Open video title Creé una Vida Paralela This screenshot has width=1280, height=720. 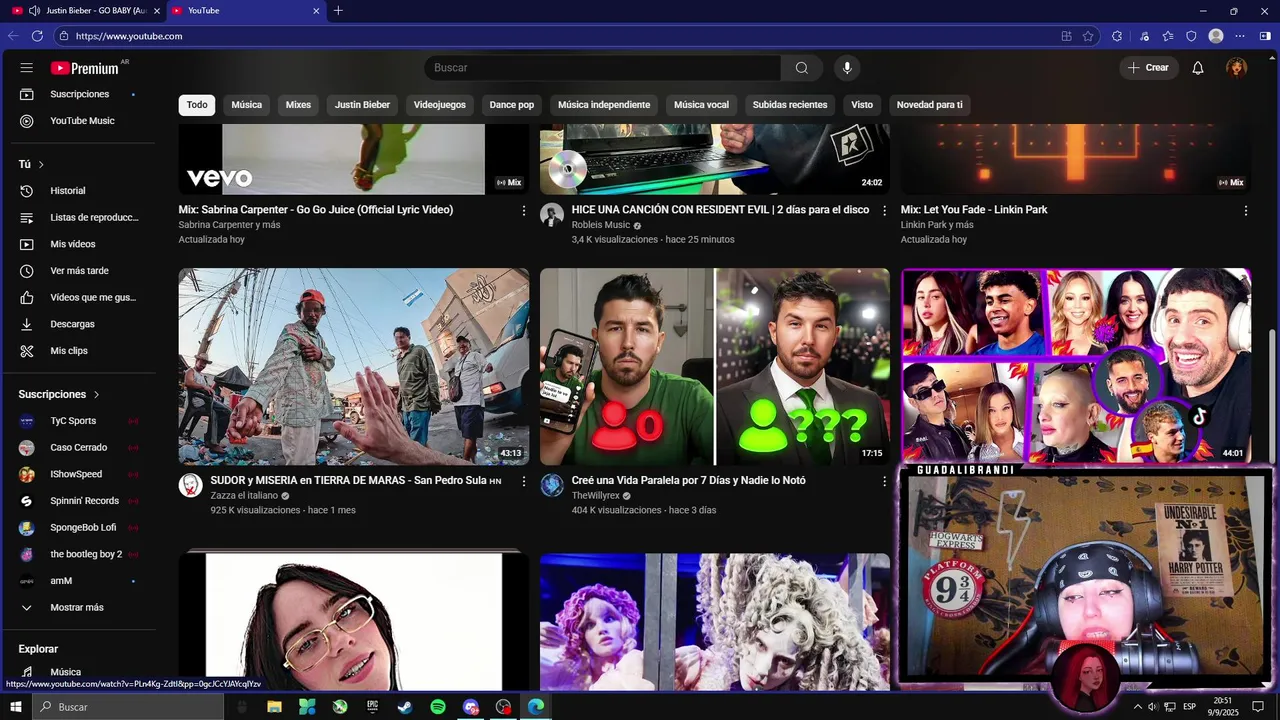tap(688, 481)
